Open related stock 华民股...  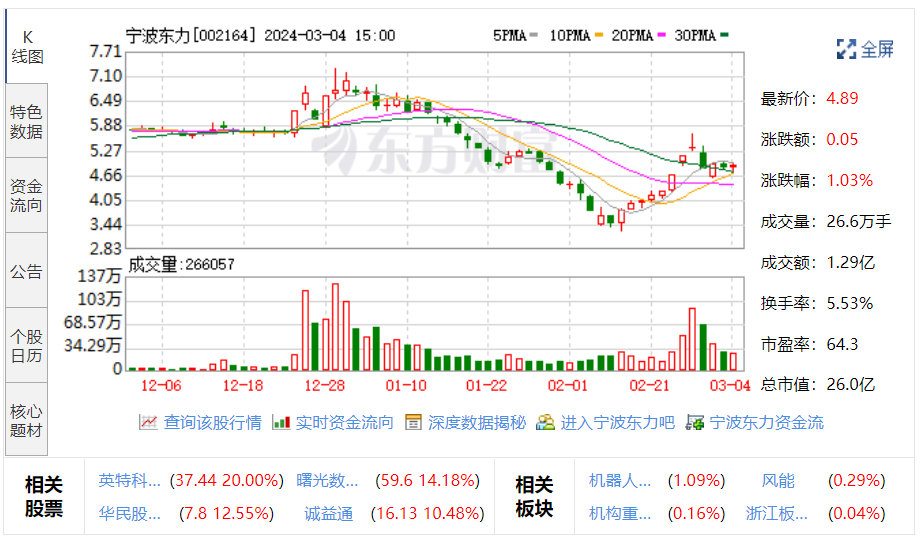pos(130,514)
